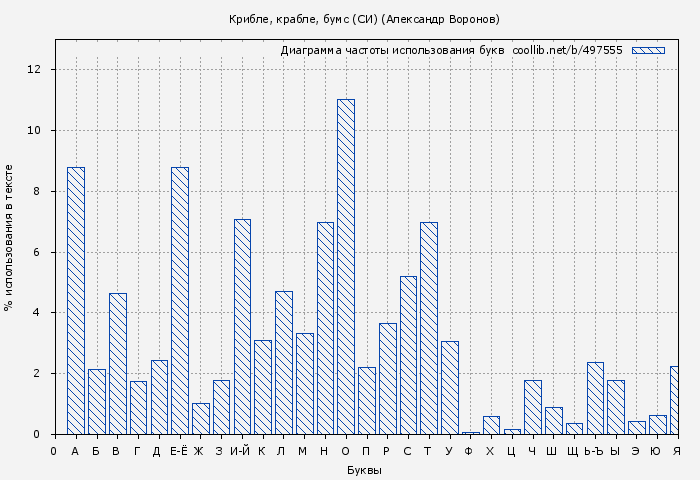This screenshot has width=700, height=480.
Task: Click the legend text 'Диаграмма частоты использования букв'
Action: pos(392,50)
